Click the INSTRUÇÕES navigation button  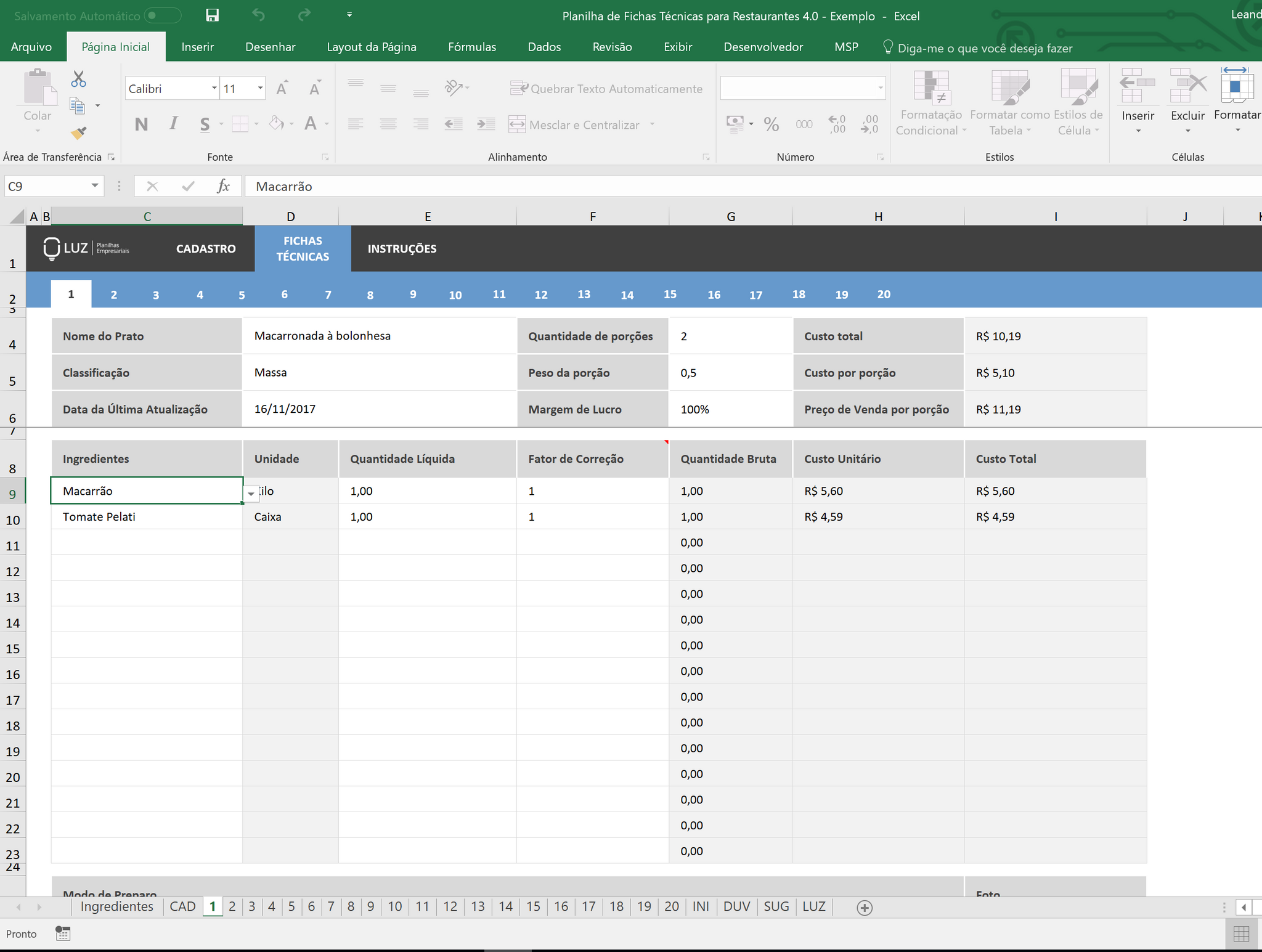tap(402, 249)
